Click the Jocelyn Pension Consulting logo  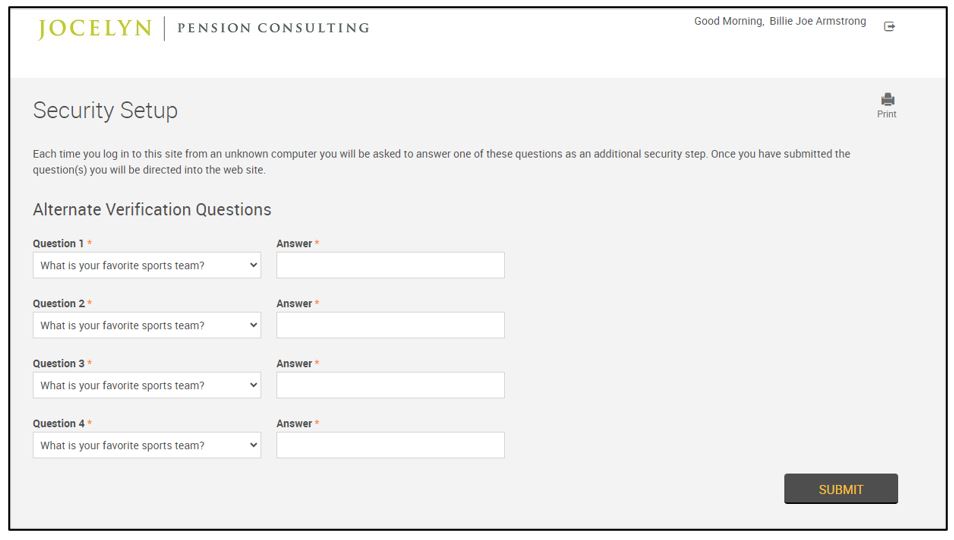[203, 28]
